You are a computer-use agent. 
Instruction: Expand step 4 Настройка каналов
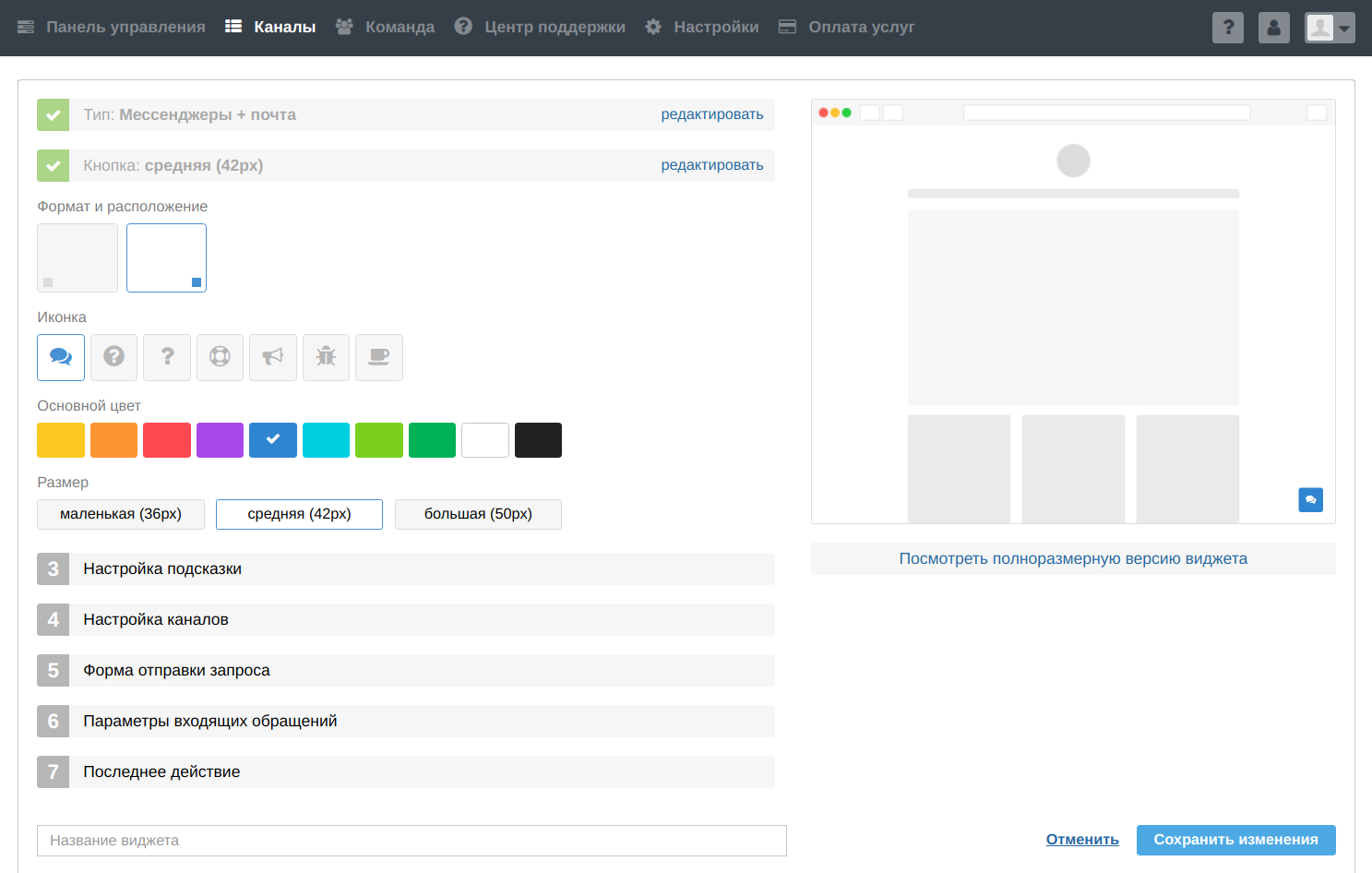(406, 620)
